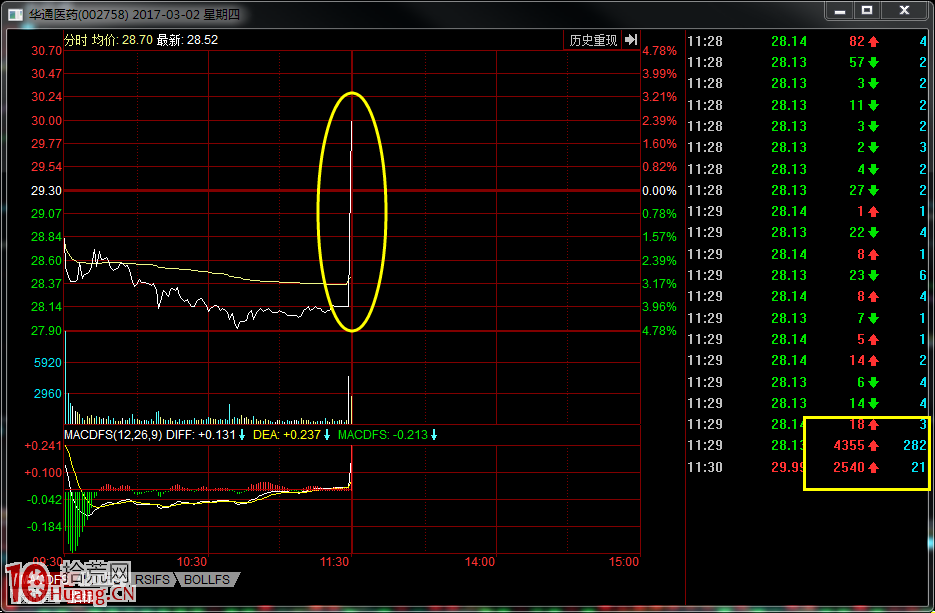The image size is (935, 613).
Task: Click the 10:30 time axis label
Action: [x=192, y=562]
